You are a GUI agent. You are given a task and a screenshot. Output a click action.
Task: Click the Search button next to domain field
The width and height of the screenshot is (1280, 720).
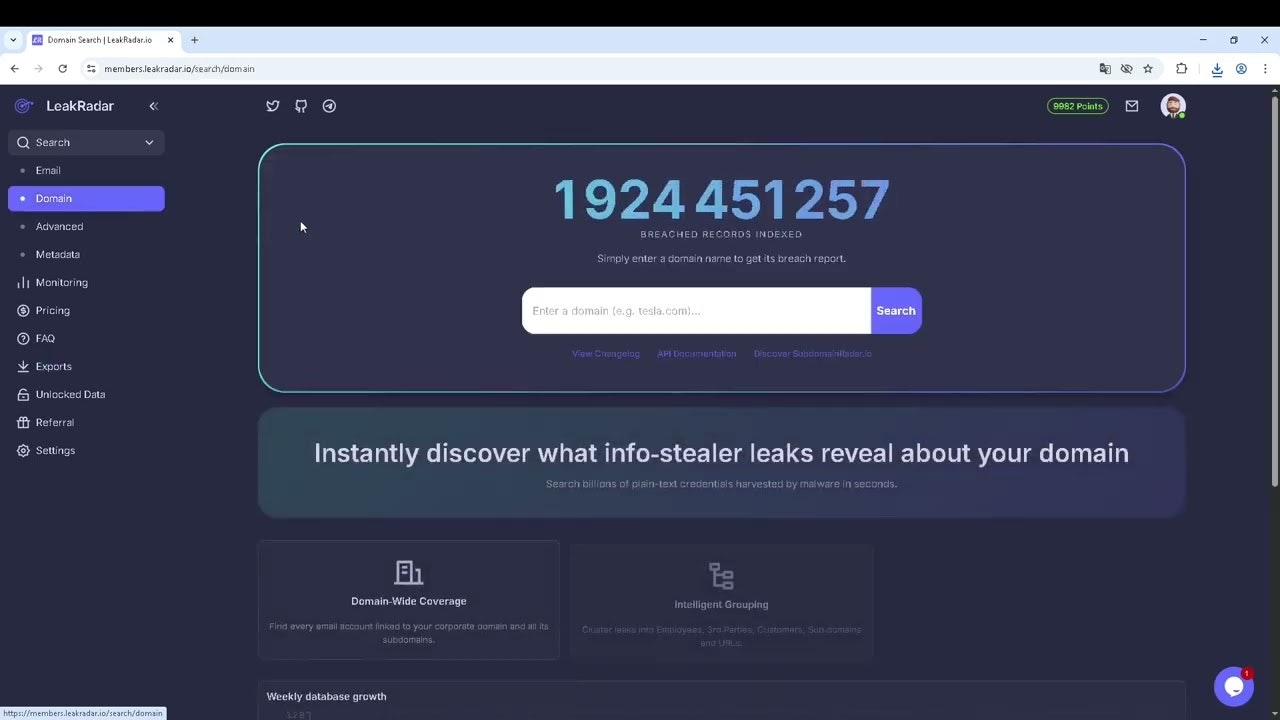pyautogui.click(x=895, y=310)
